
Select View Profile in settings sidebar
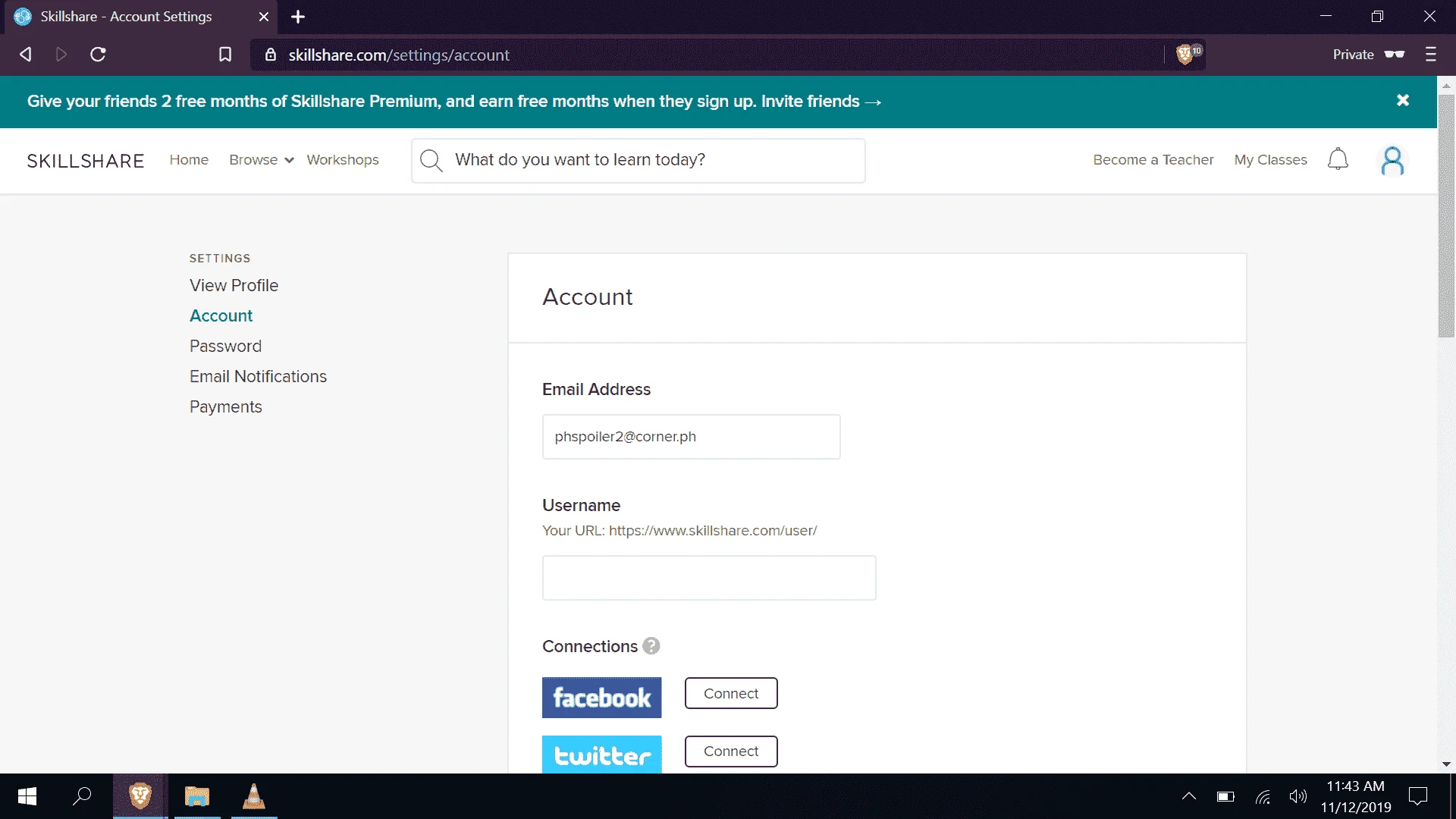[x=234, y=285]
